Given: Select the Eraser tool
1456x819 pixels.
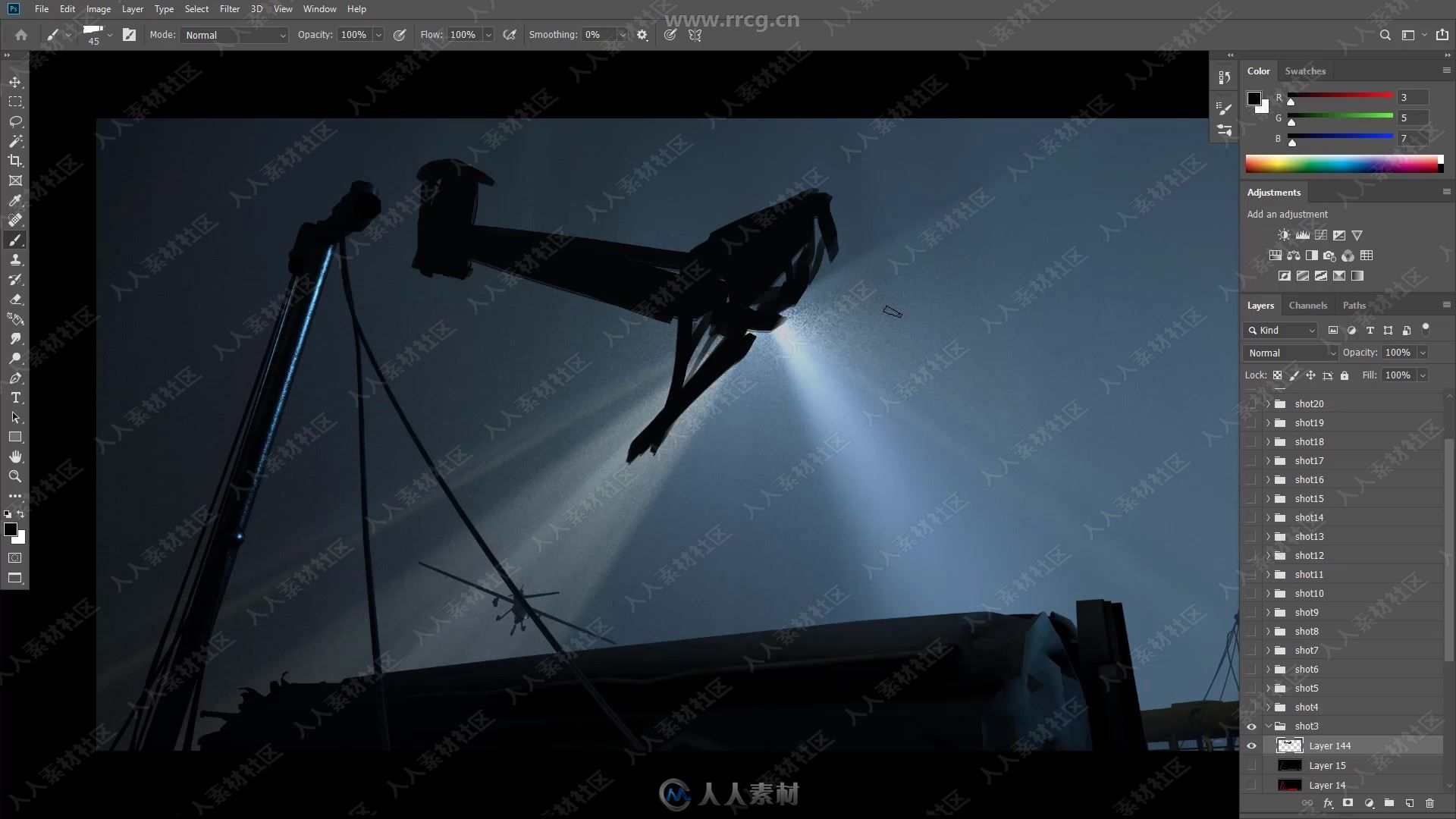Looking at the screenshot, I should pos(15,299).
